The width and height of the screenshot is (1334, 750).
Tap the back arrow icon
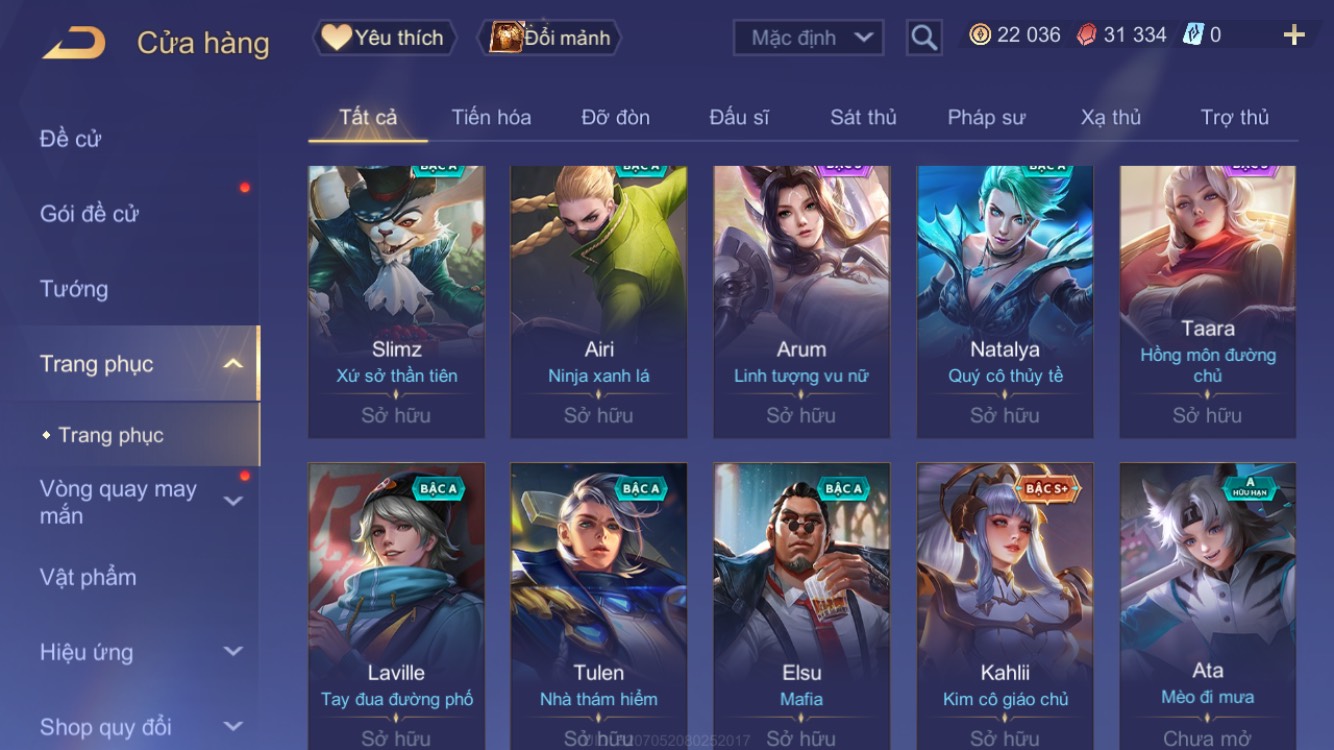73,43
